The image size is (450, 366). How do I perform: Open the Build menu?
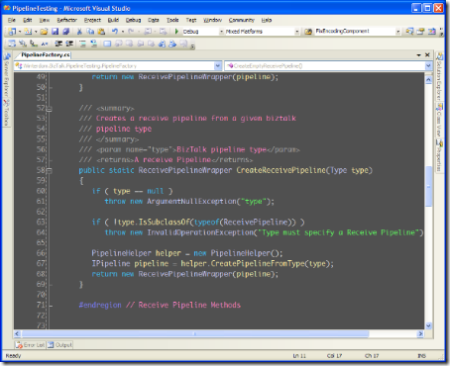[x=113, y=20]
